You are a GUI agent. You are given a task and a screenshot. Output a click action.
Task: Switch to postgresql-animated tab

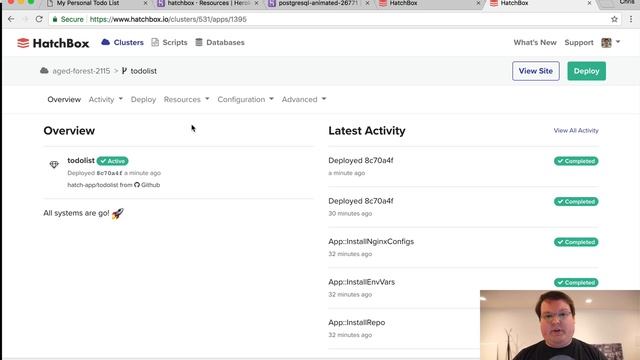(x=318, y=3)
